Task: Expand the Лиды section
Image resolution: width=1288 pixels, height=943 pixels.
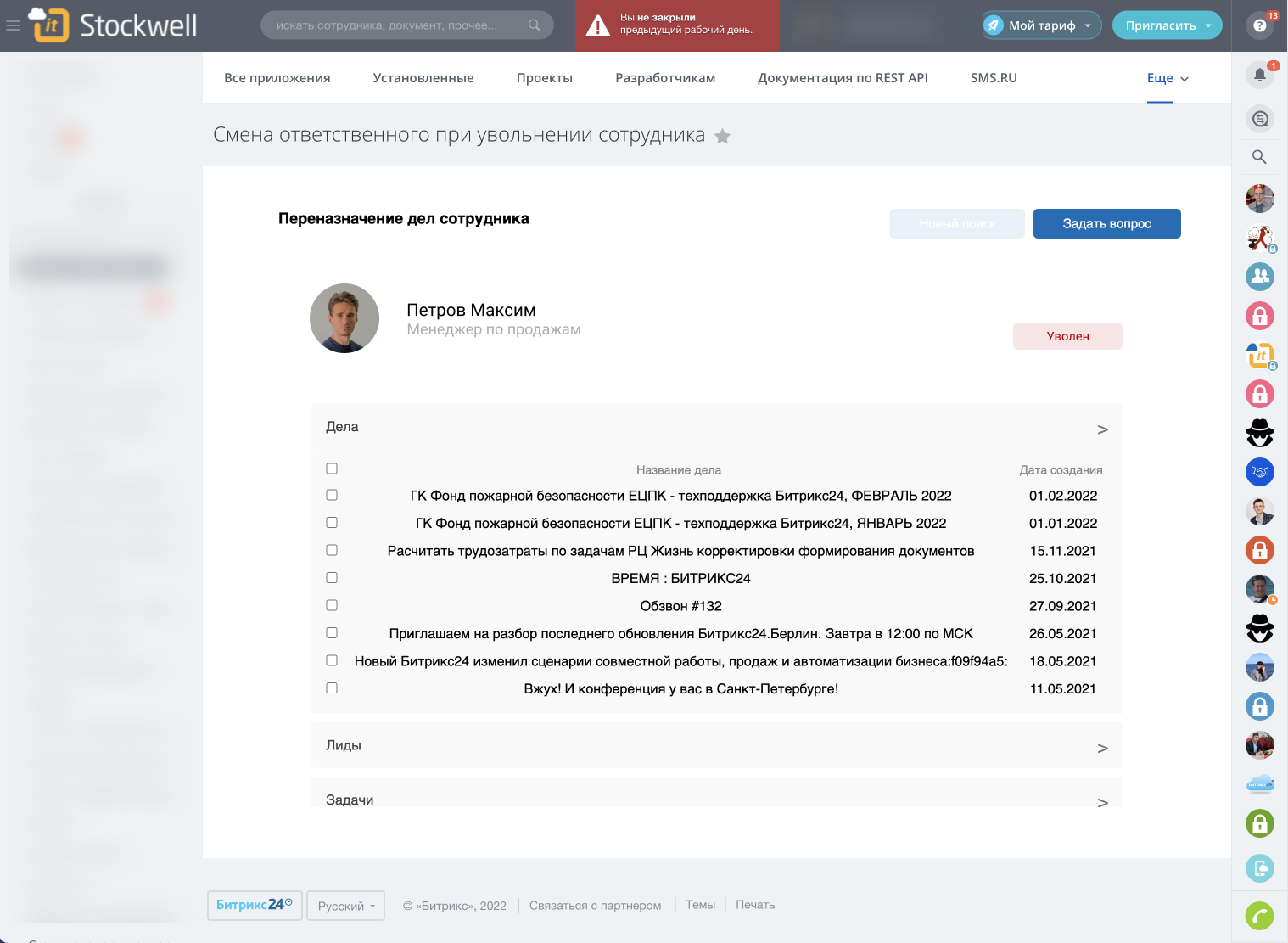Action: click(1102, 748)
